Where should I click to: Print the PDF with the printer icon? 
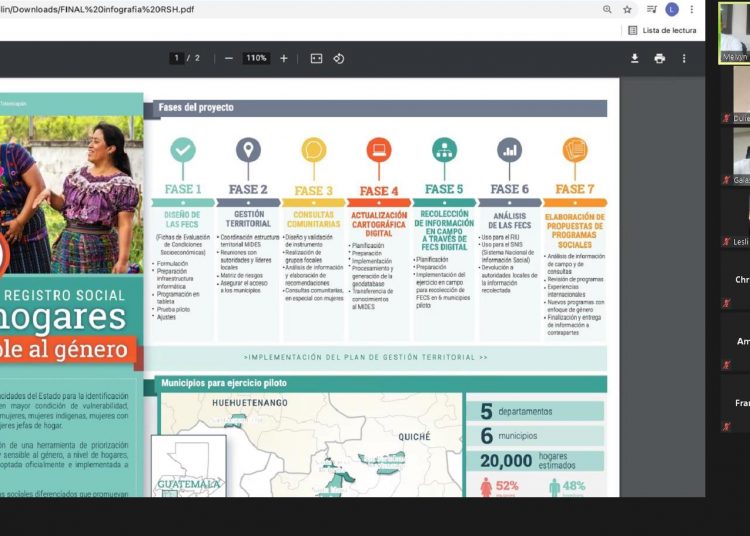tap(659, 59)
